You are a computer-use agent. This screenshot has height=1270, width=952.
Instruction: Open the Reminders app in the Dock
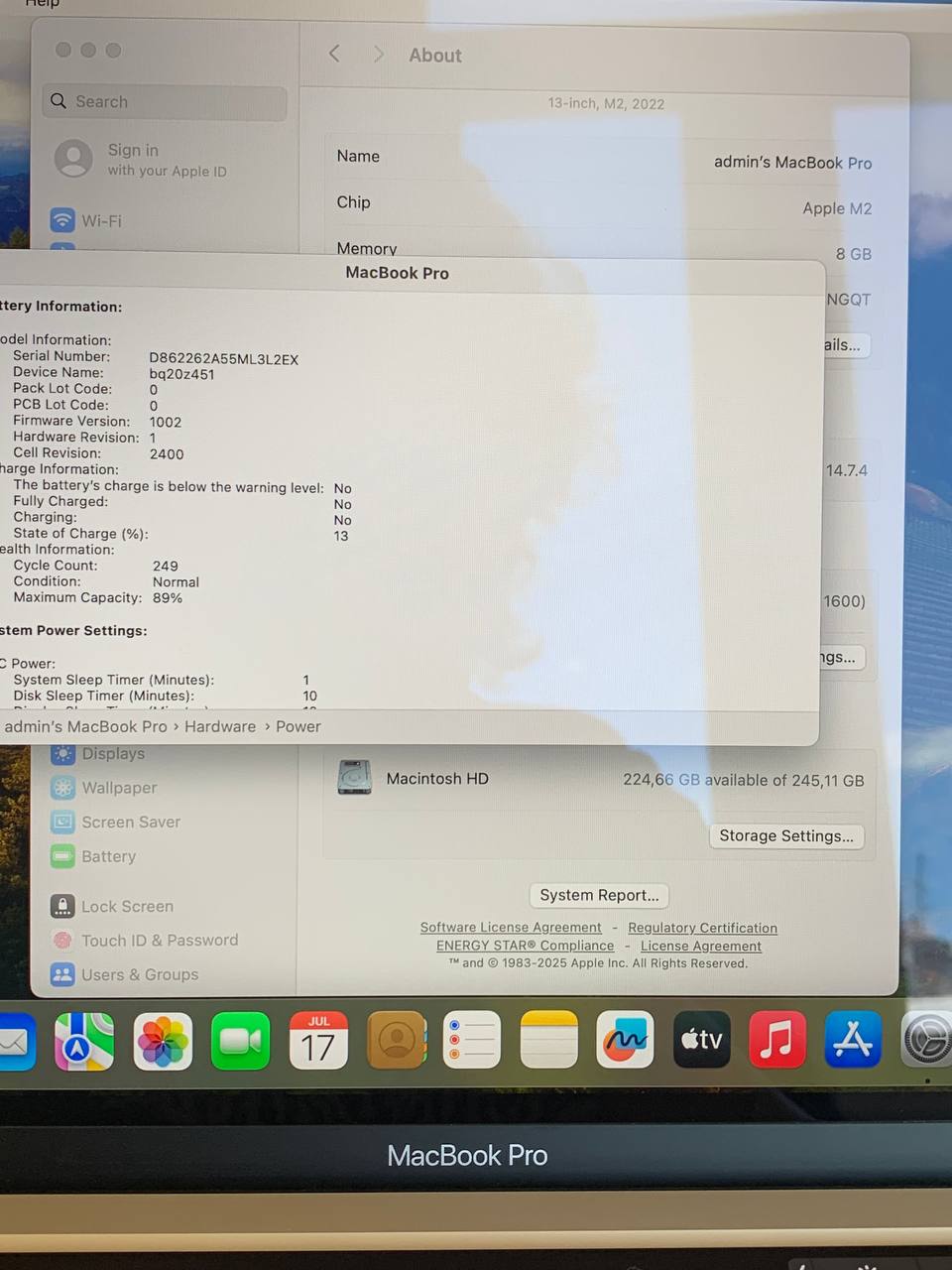[x=472, y=1041]
